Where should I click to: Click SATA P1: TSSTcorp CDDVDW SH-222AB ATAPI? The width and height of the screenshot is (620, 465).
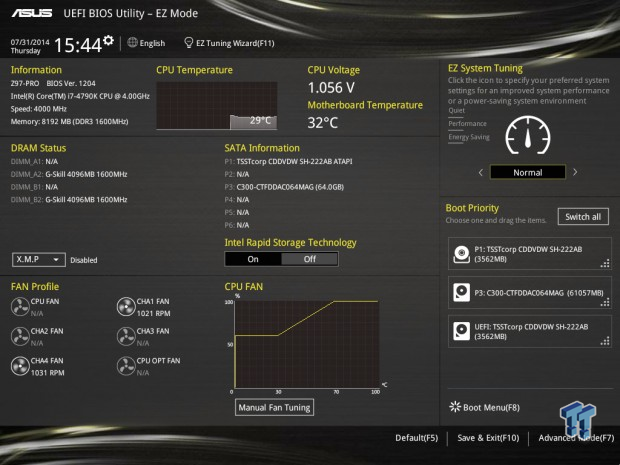(x=288, y=161)
